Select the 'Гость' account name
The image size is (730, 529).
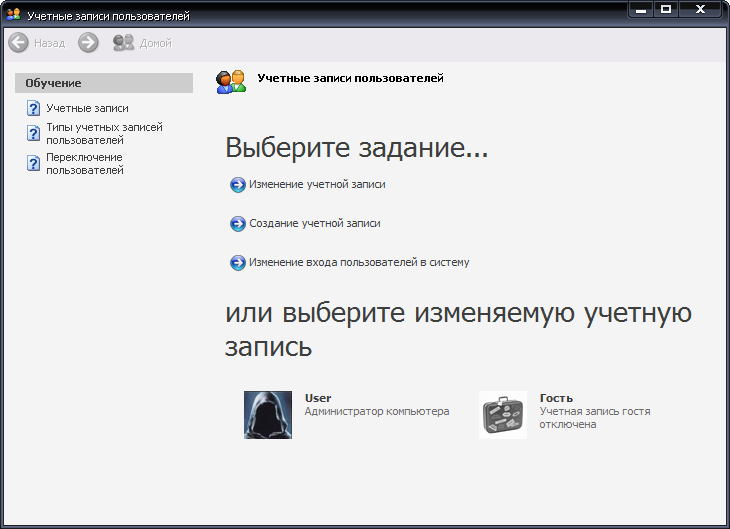(556, 398)
